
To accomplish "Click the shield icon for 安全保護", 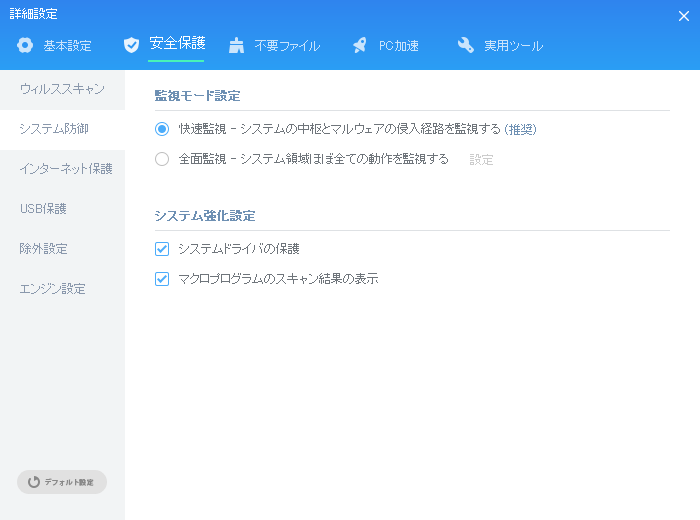I will click(x=131, y=45).
